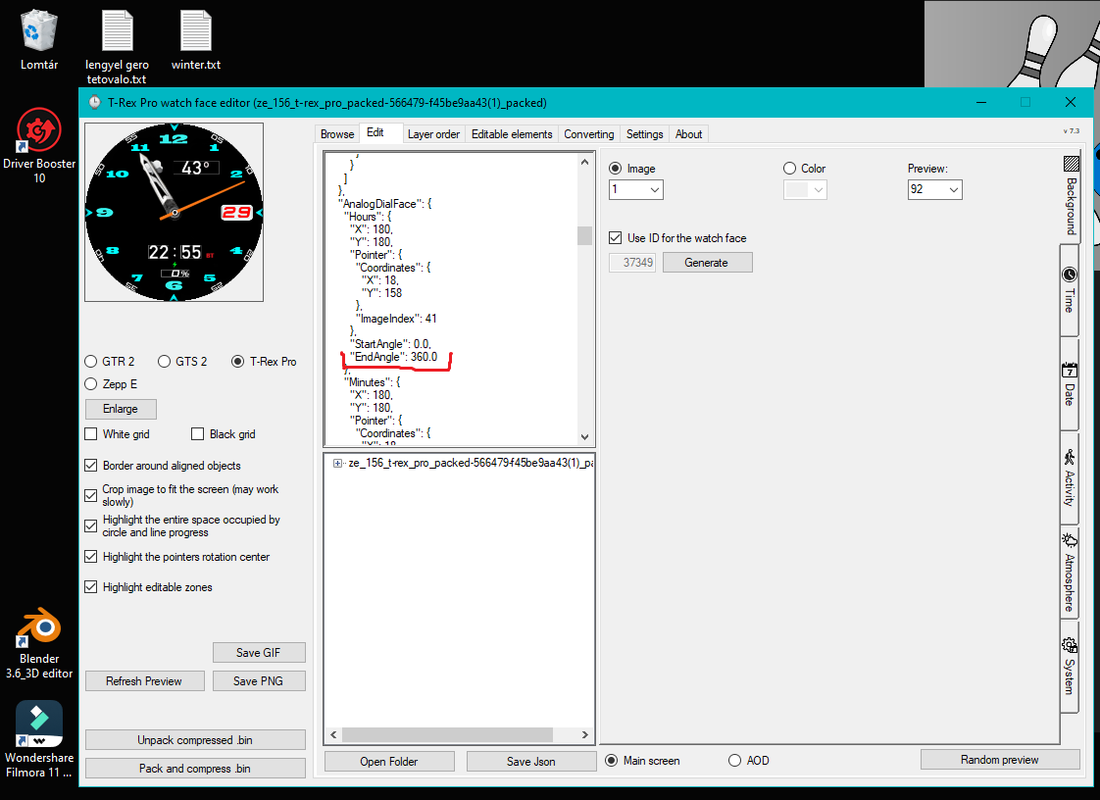Screen dimensions: 1100x800
Task: Open the Preview dropdown showing 92
Action: 934,189
